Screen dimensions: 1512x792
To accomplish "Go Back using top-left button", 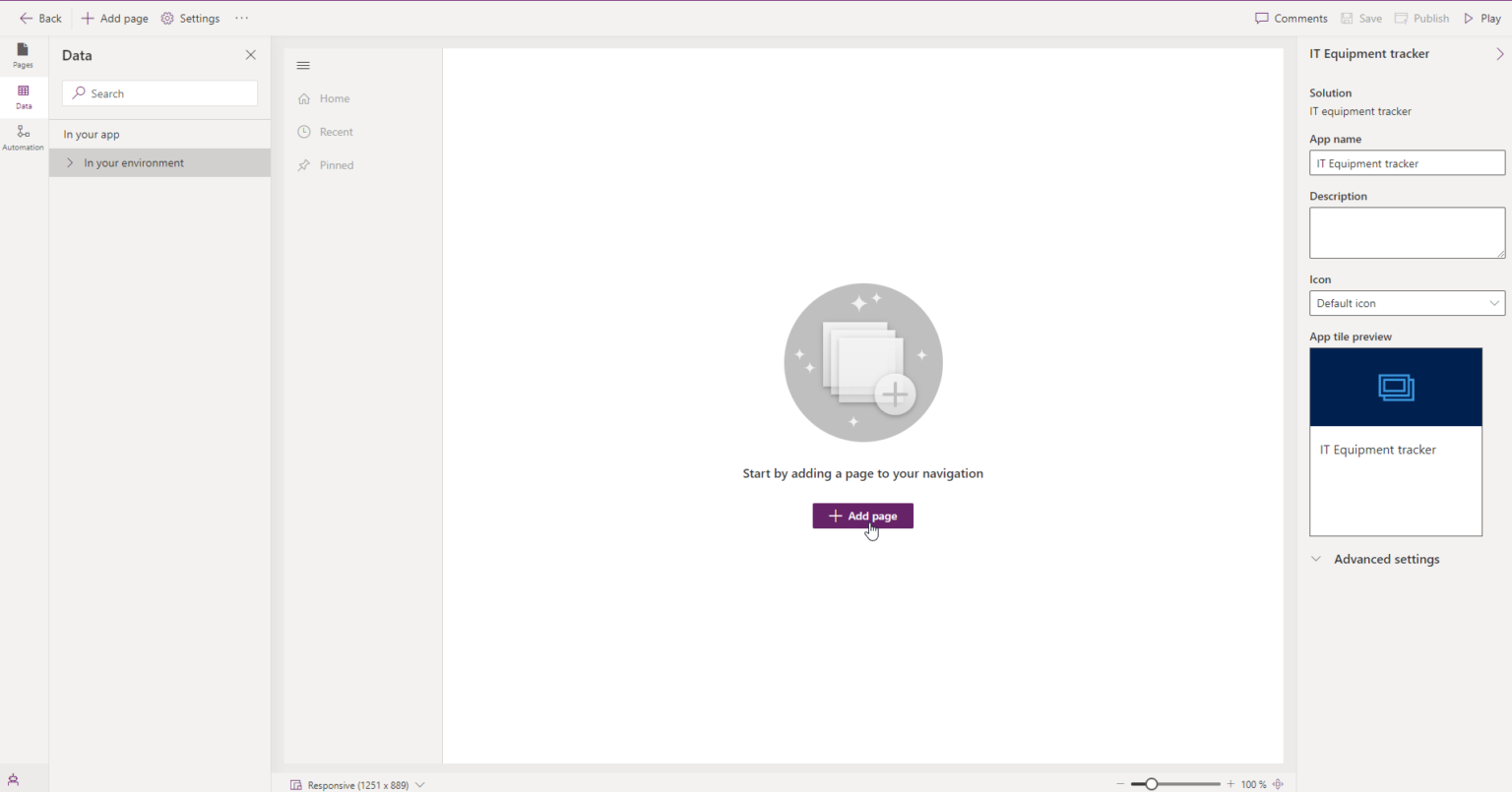I will 40,19.
